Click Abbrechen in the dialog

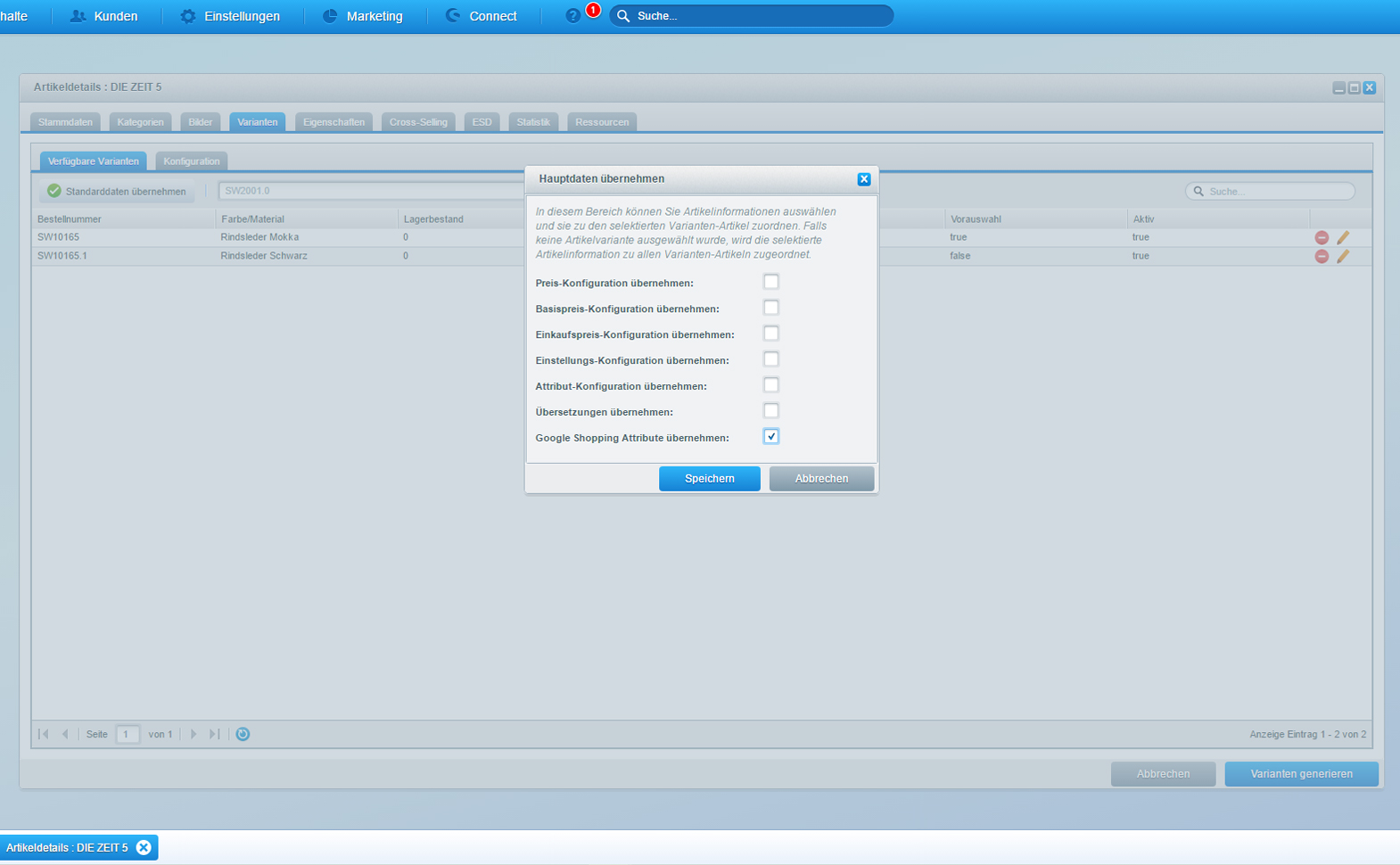[x=821, y=479]
